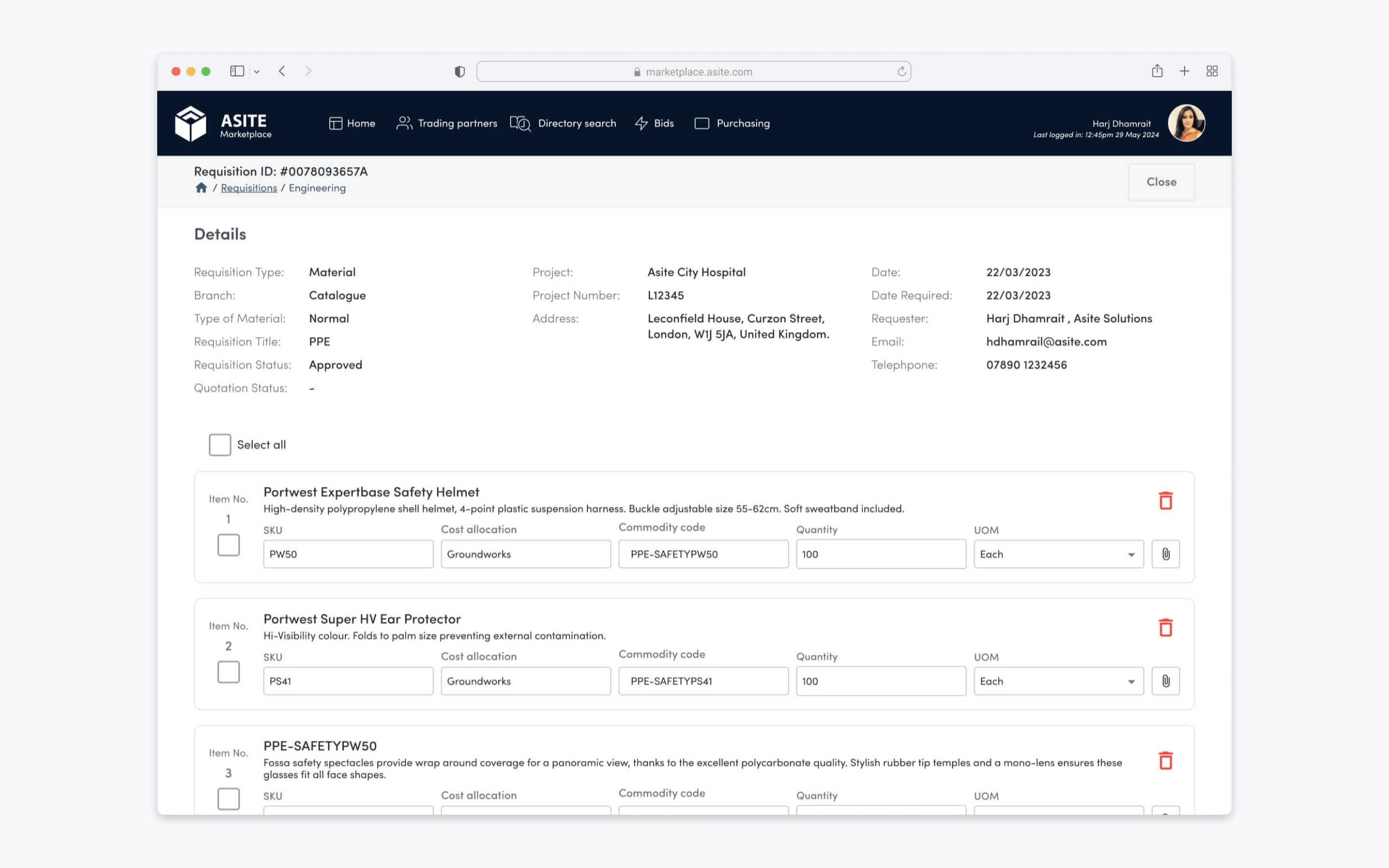Image resolution: width=1389 pixels, height=868 pixels.
Task: Click Harj Dhamrait profile avatar
Action: point(1186,123)
